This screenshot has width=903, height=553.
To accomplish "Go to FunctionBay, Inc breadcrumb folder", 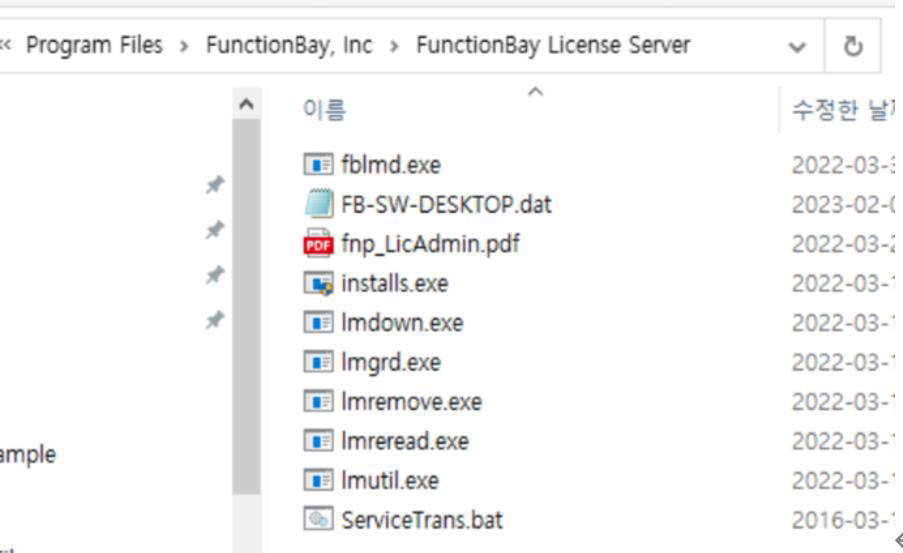I will (289, 45).
